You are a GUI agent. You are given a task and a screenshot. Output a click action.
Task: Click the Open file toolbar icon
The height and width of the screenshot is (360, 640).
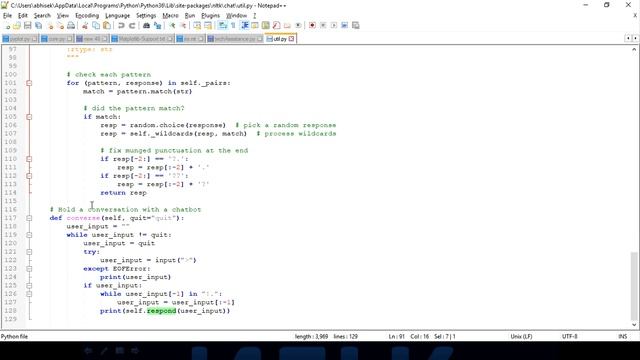click(17, 25)
